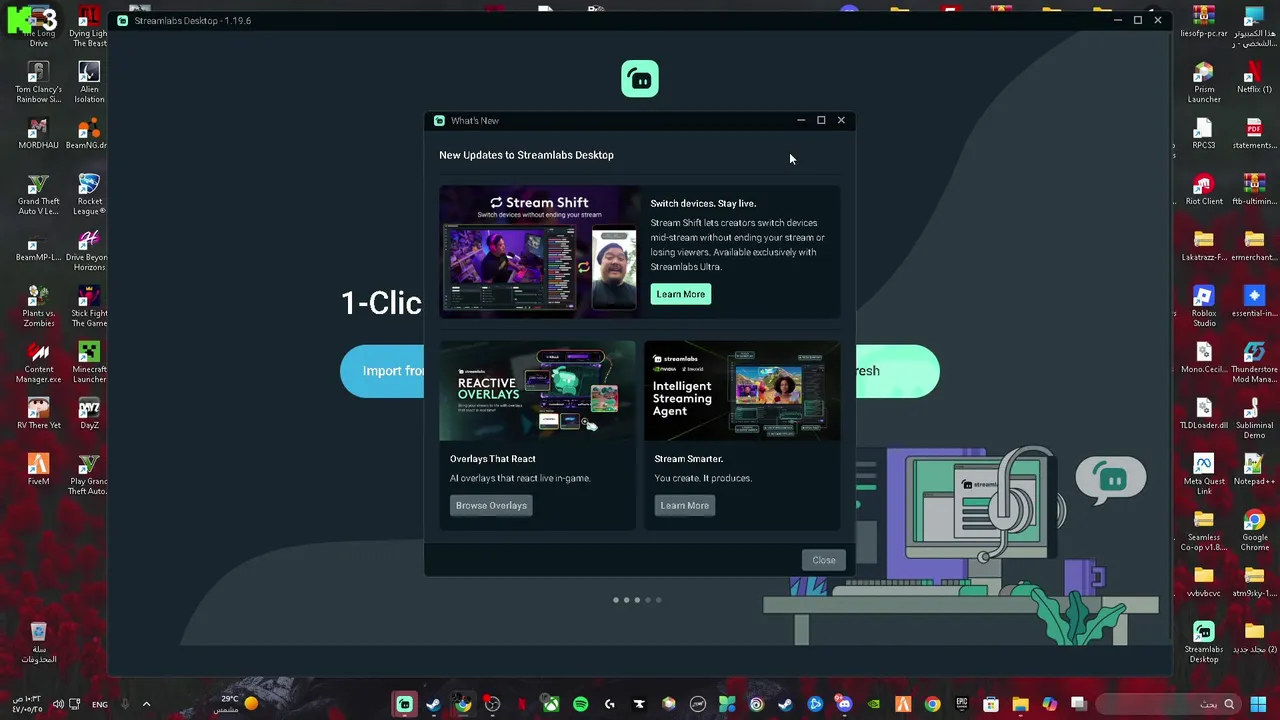Click the ENG language indicator
The height and width of the screenshot is (720, 1280).
tap(100, 705)
